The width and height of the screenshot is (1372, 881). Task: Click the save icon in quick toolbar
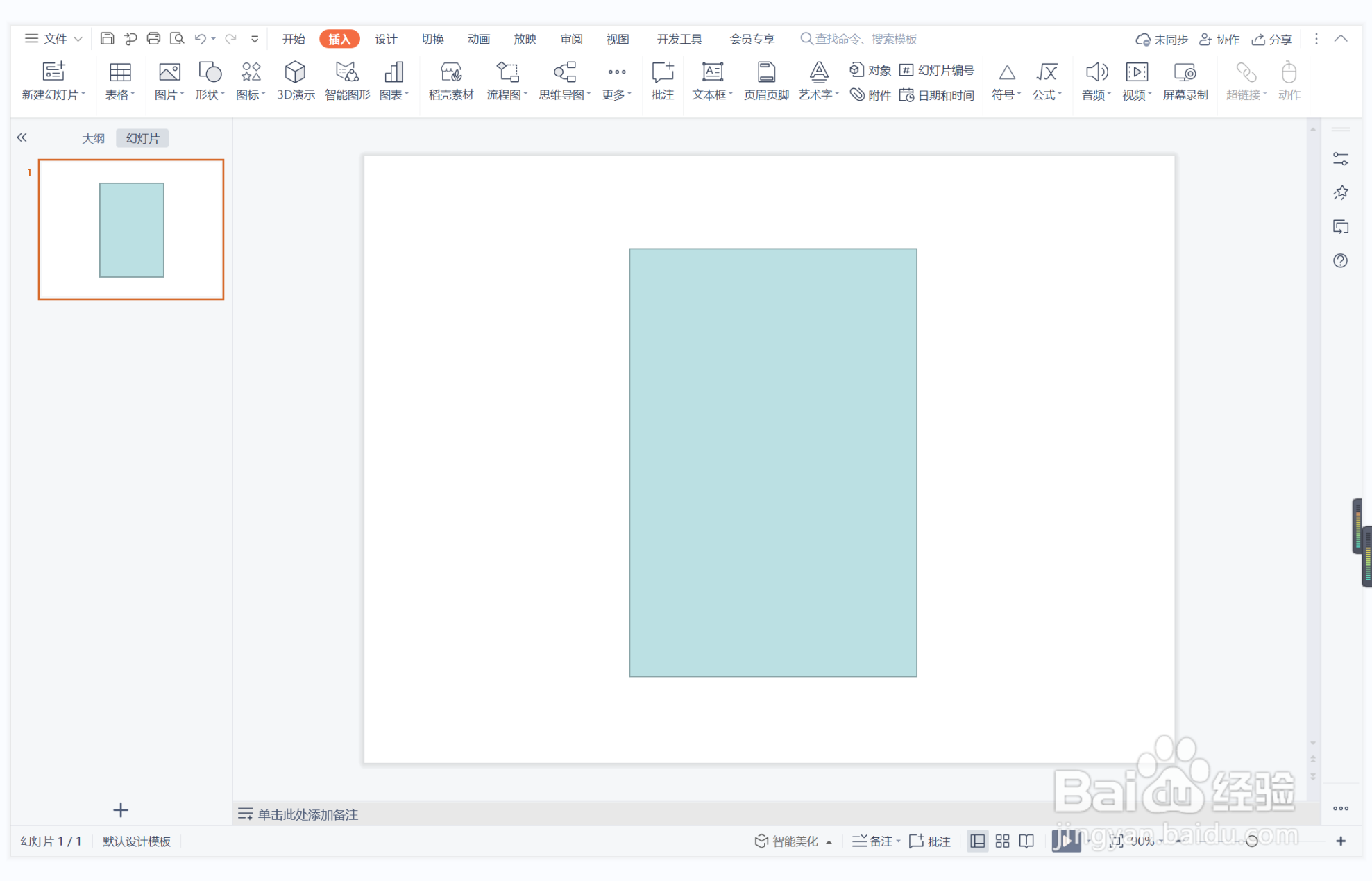coord(107,39)
